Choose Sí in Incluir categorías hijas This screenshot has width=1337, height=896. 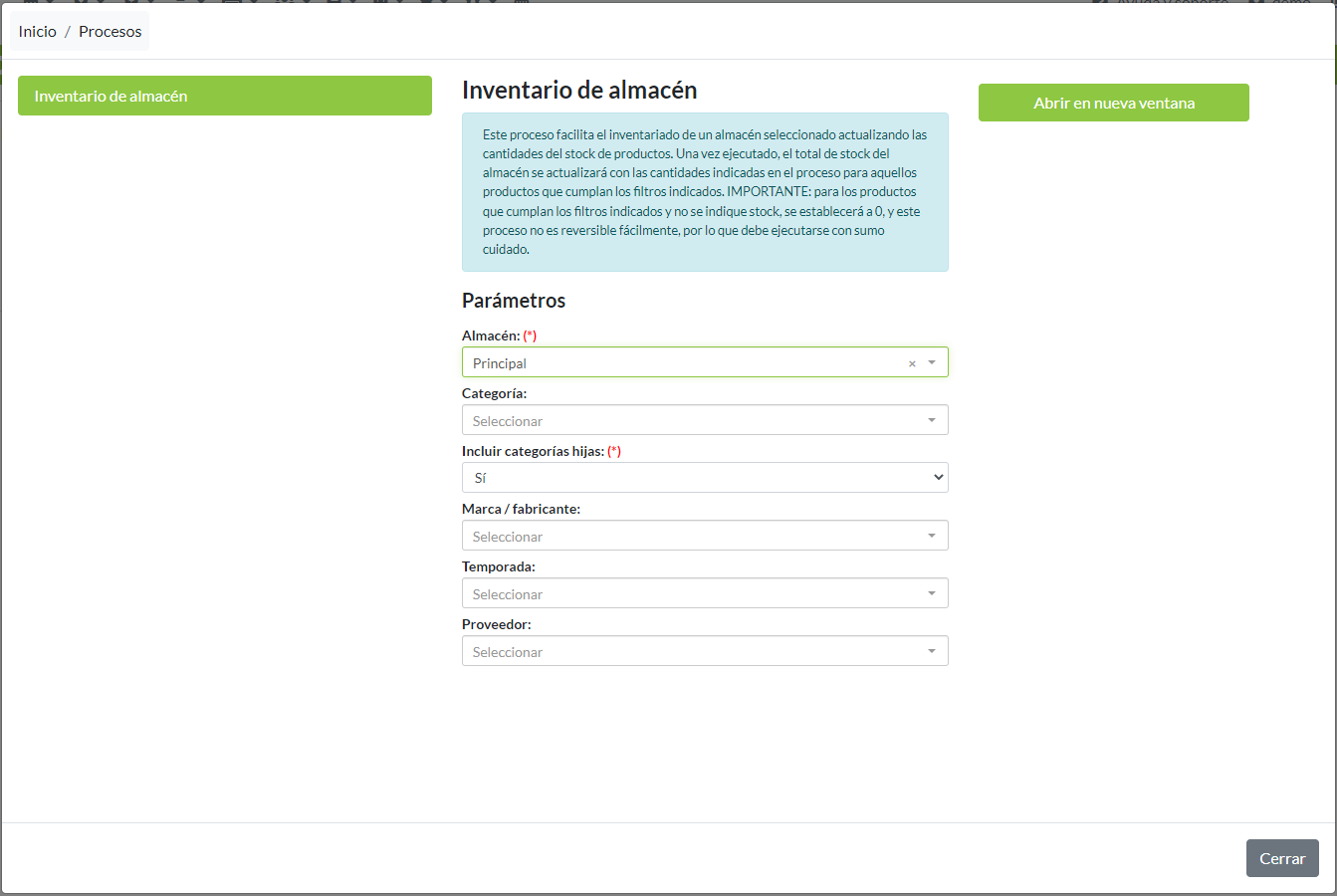[704, 477]
